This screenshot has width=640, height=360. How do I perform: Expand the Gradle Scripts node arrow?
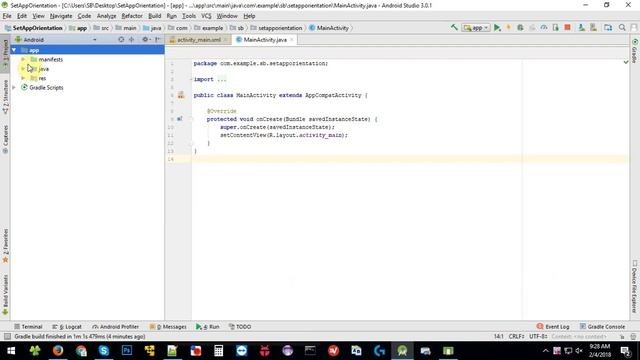[x=14, y=87]
